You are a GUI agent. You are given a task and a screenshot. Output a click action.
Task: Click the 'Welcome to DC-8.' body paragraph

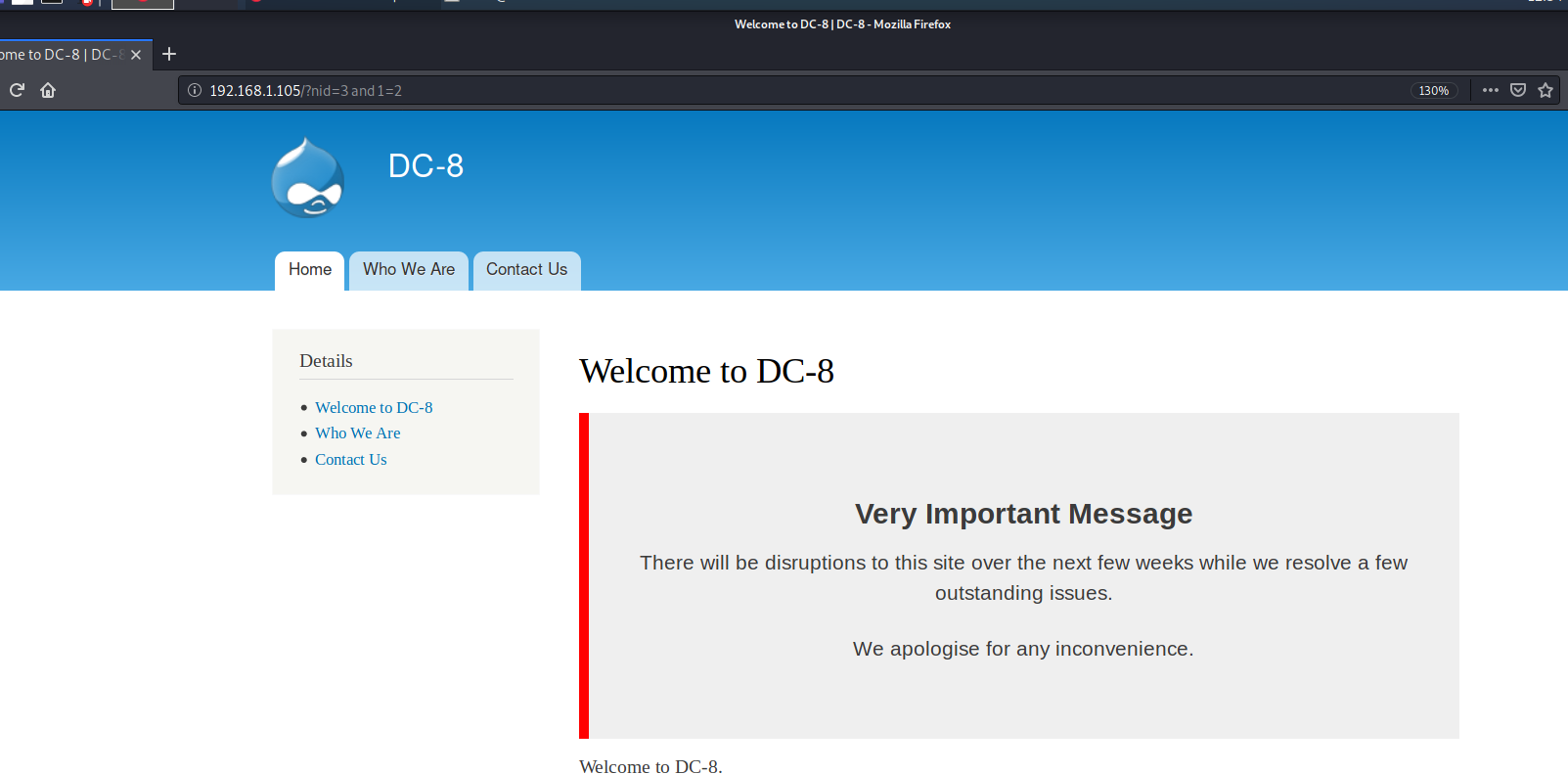(650, 766)
